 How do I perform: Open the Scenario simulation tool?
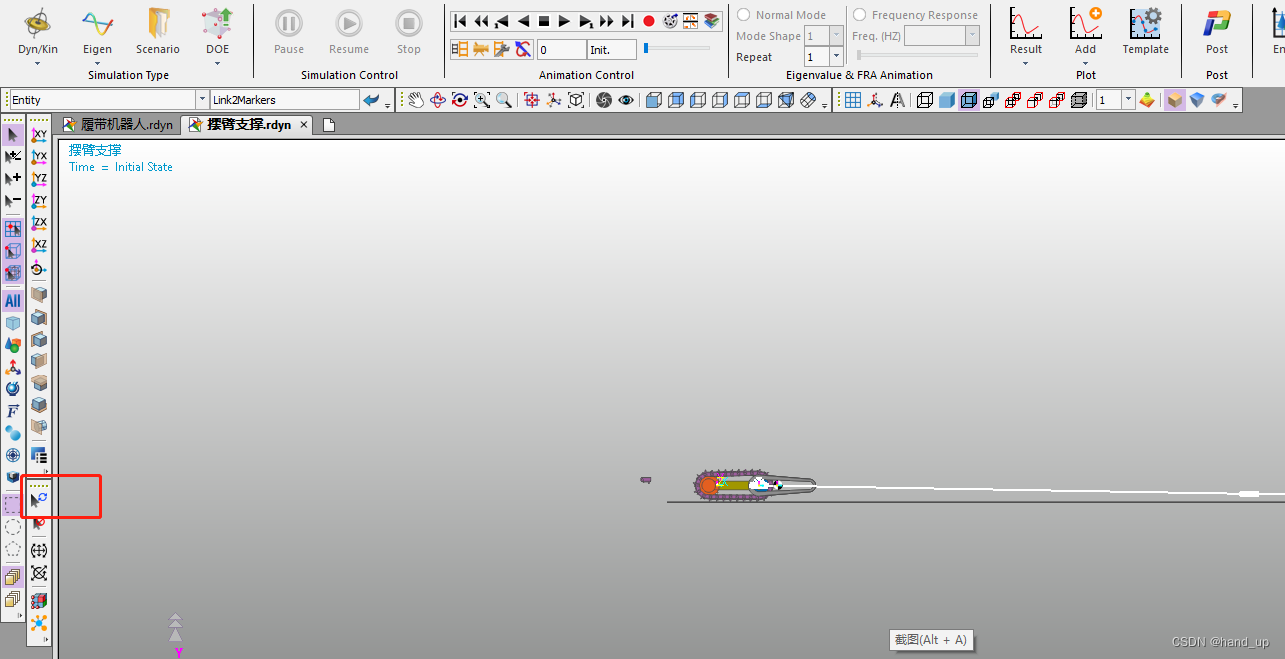[x=158, y=30]
